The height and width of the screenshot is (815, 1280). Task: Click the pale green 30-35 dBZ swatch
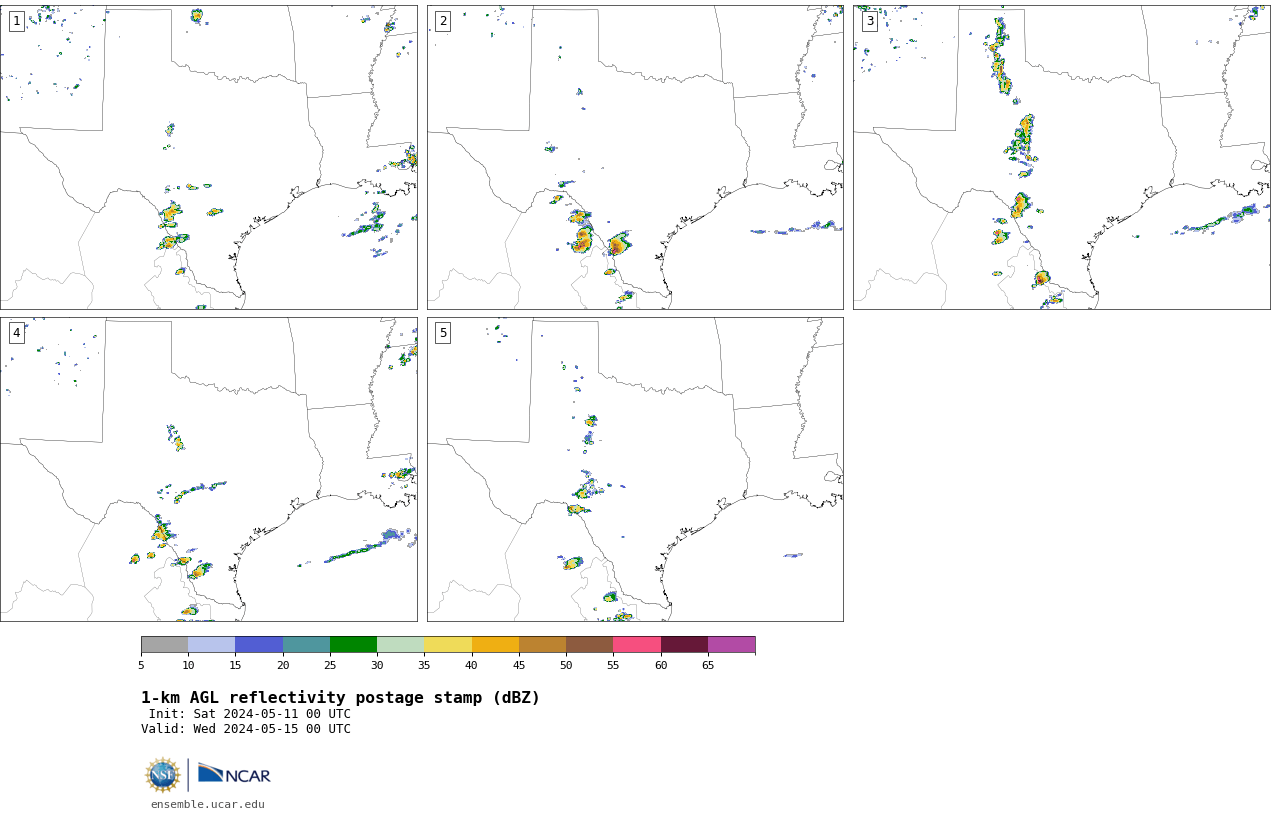pos(400,644)
